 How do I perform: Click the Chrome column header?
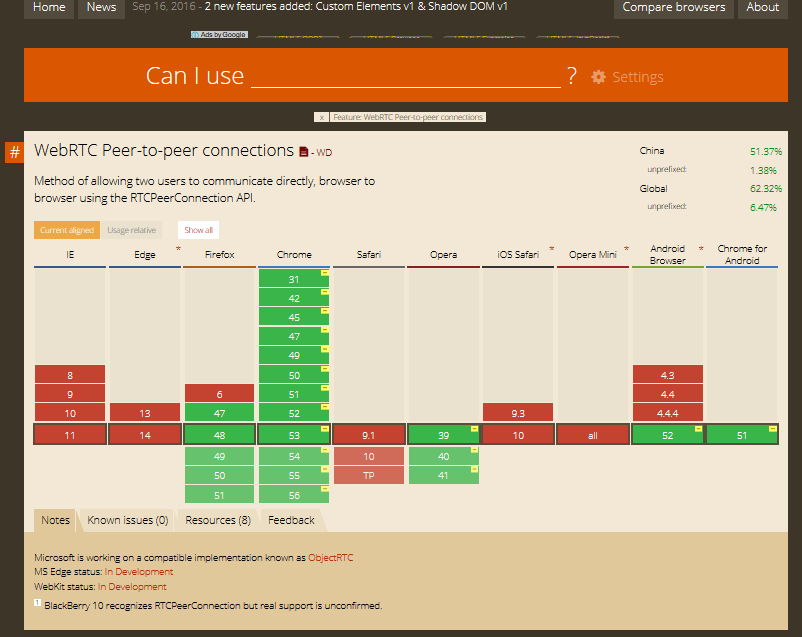[294, 254]
